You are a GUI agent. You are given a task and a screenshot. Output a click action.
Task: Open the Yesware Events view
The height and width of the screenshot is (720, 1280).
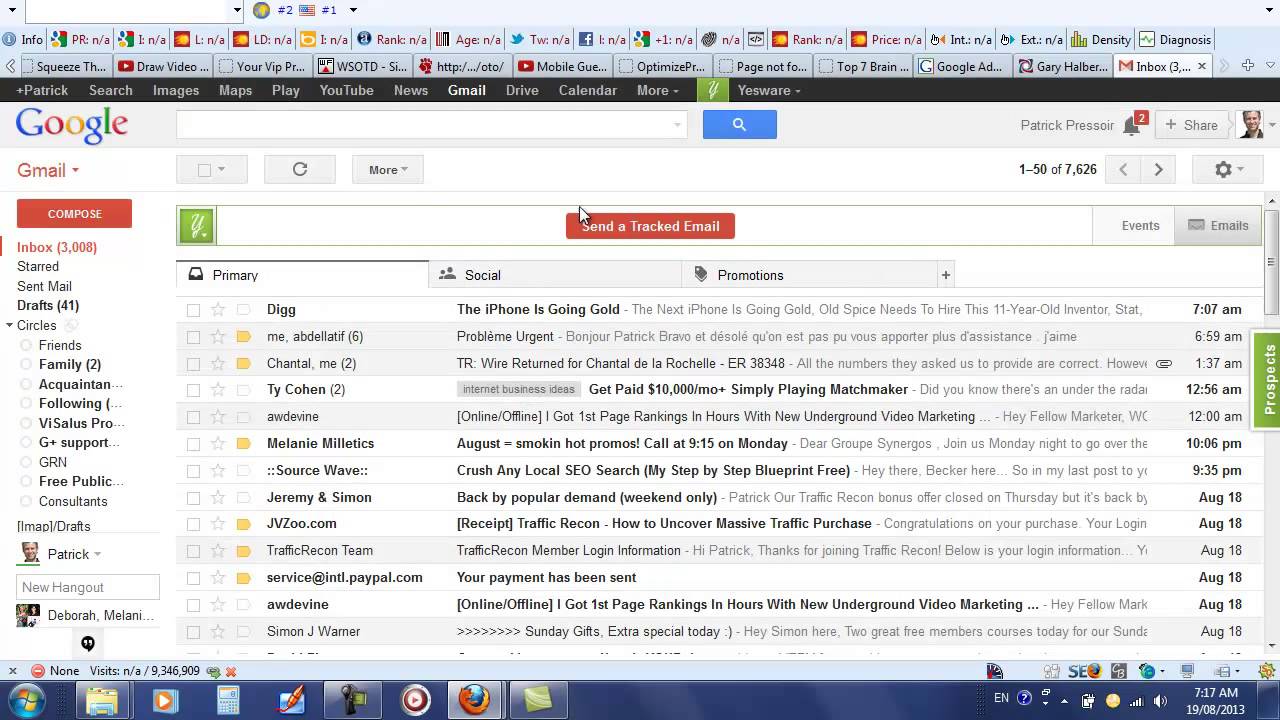[1140, 226]
